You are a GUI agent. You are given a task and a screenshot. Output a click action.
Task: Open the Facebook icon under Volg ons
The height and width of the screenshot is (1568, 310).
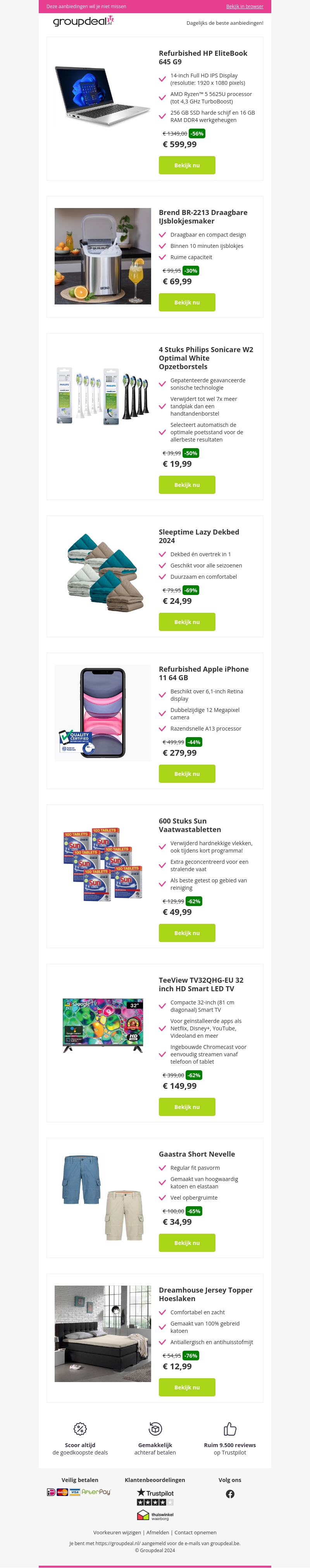click(x=230, y=1494)
